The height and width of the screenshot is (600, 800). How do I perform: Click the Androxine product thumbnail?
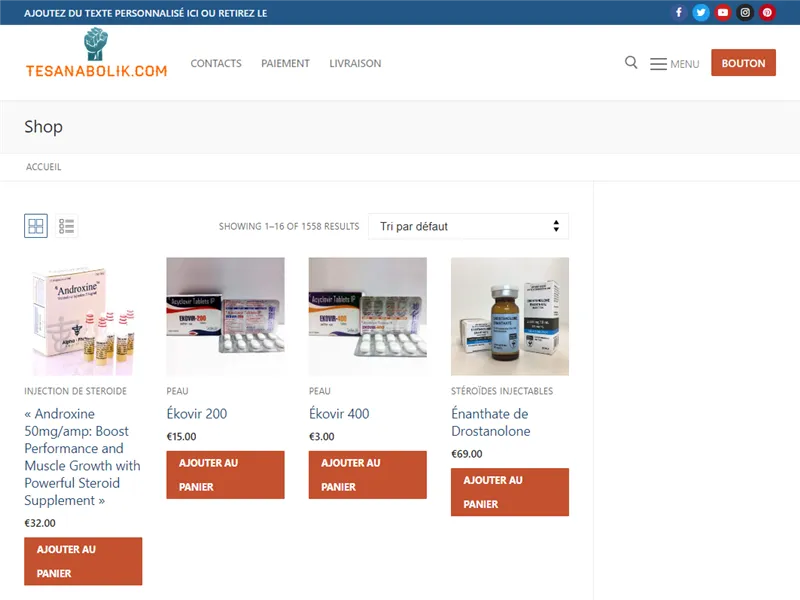coord(83,317)
